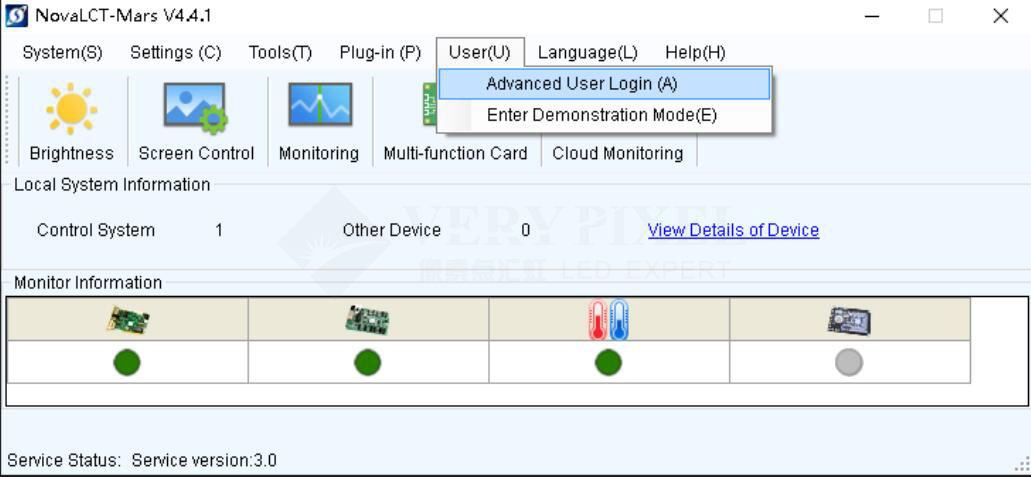
Task: Click the Other Device label
Action: 391,230
